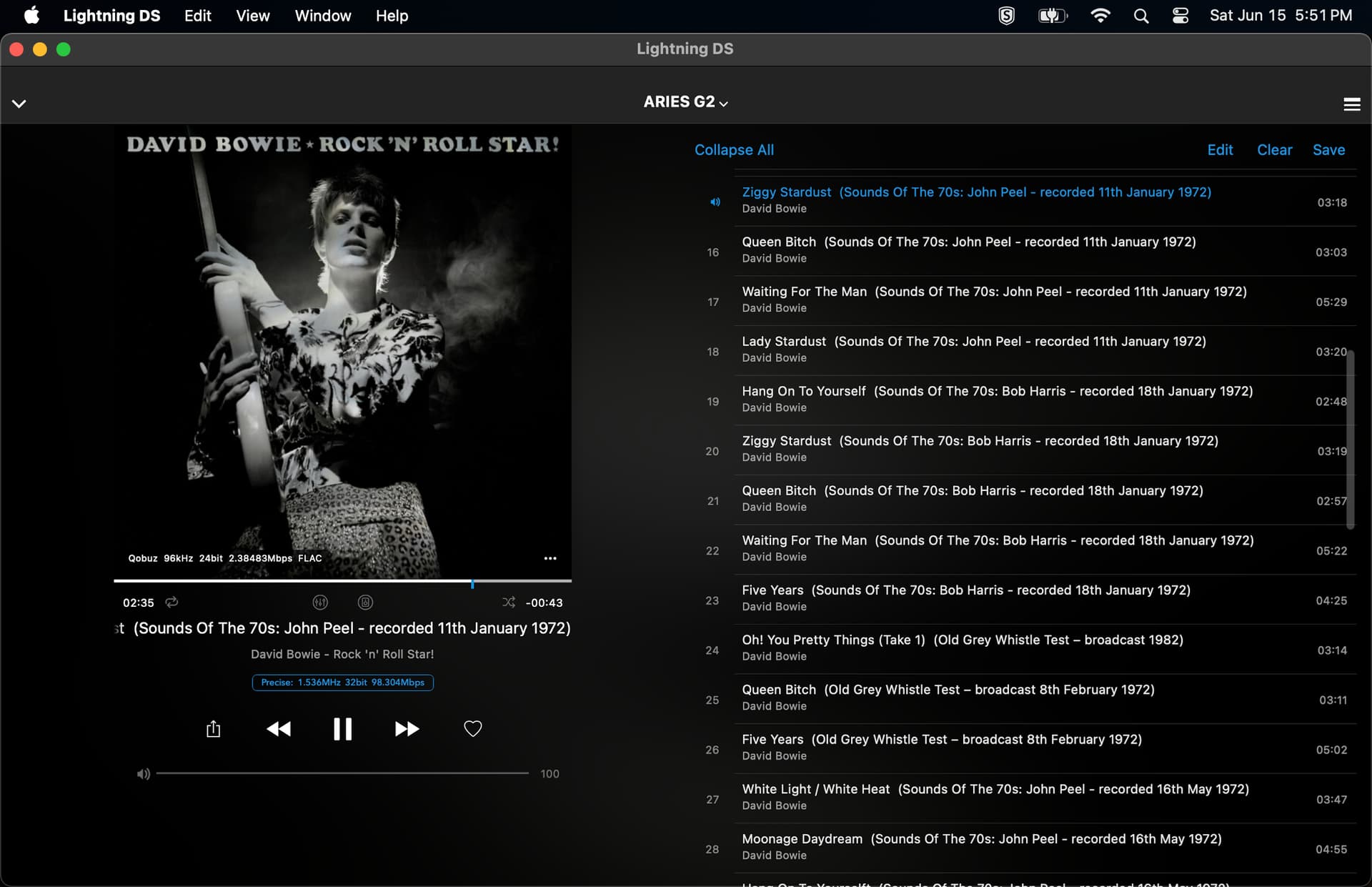Click the blue playback position marker
1372x887 pixels.
click(472, 583)
